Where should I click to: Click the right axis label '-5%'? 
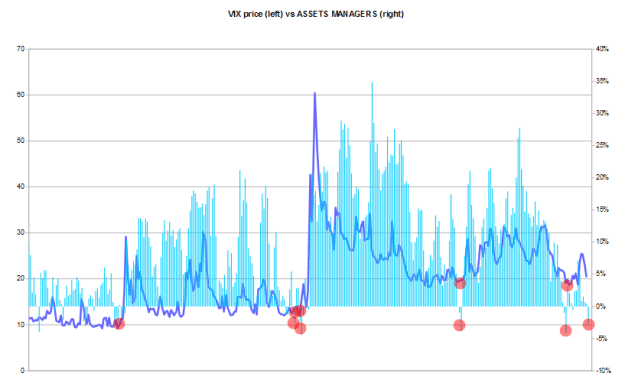pyautogui.click(x=602, y=339)
